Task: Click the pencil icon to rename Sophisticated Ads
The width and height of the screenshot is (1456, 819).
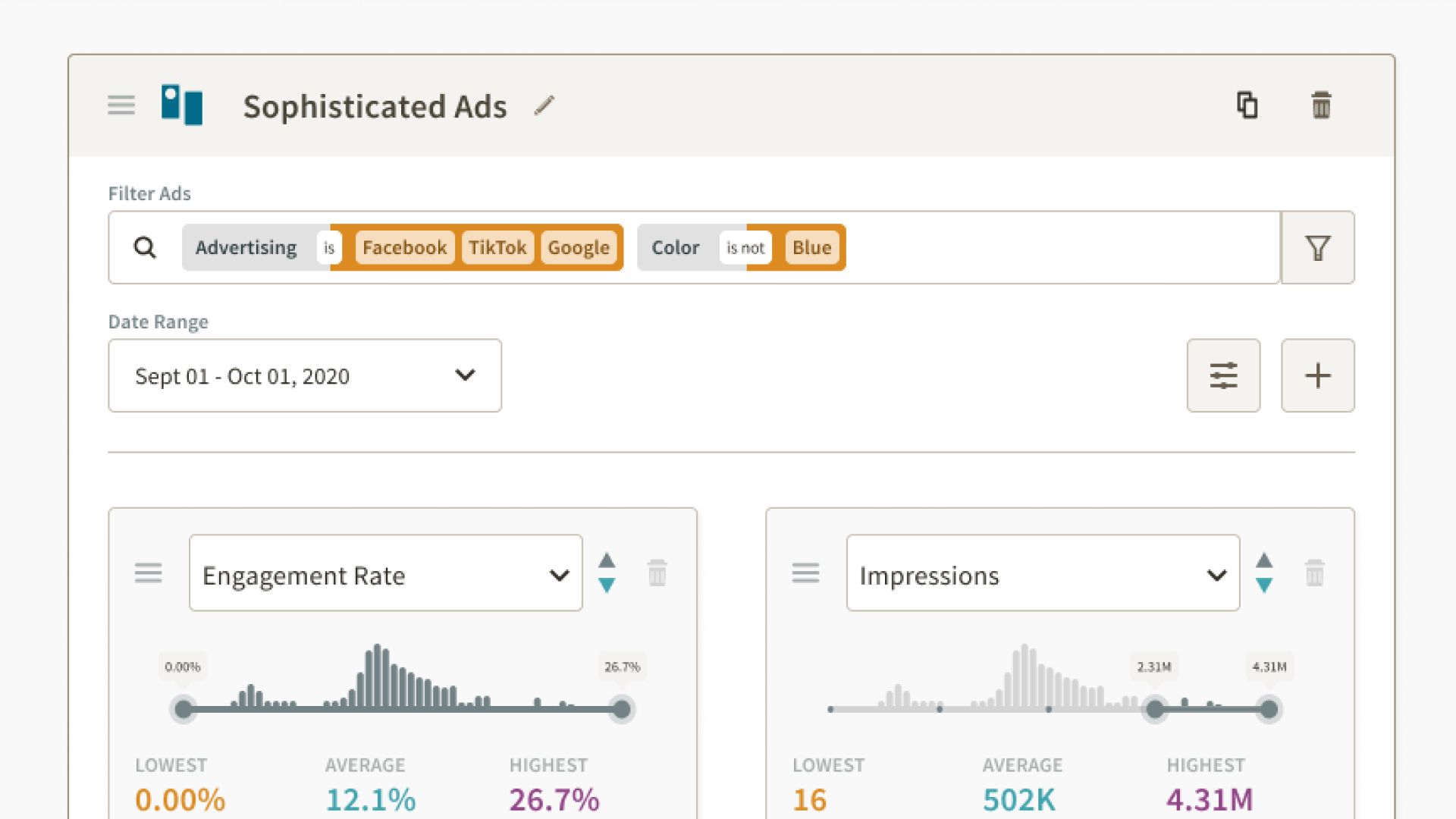Action: [x=544, y=106]
